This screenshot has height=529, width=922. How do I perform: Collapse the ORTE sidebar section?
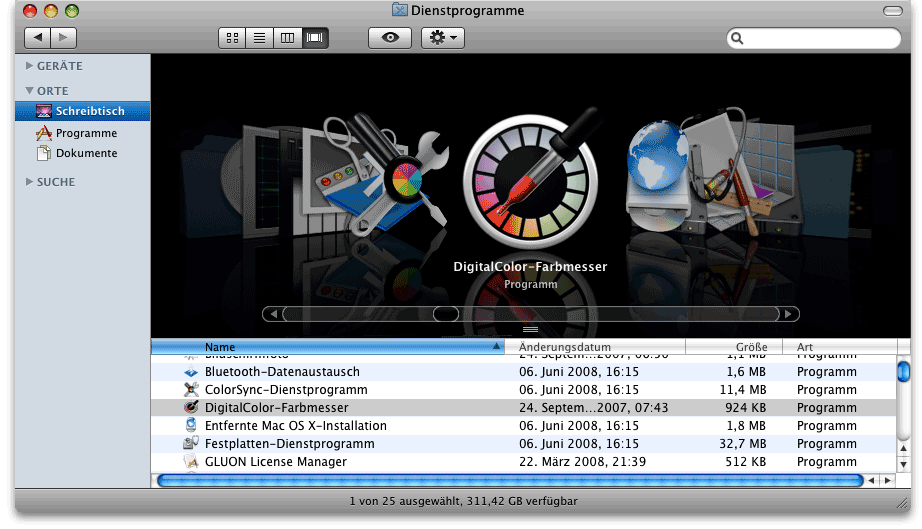pos(29,91)
